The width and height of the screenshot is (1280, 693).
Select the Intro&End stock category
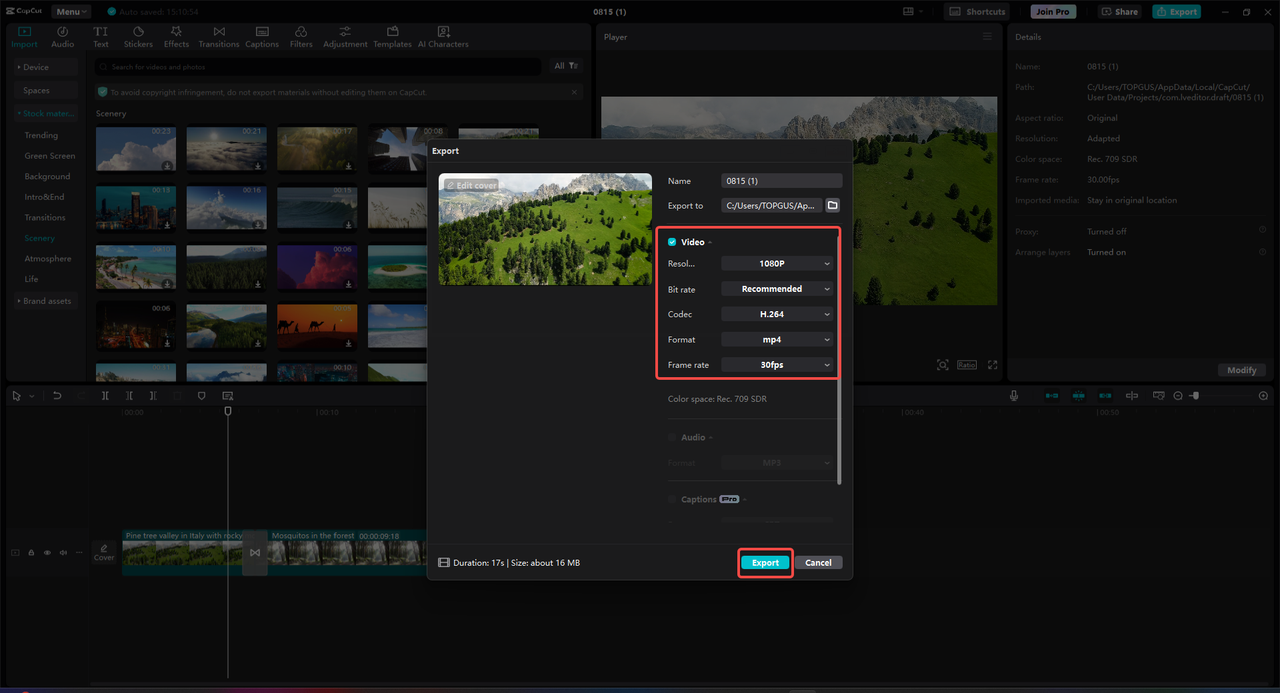click(44, 197)
